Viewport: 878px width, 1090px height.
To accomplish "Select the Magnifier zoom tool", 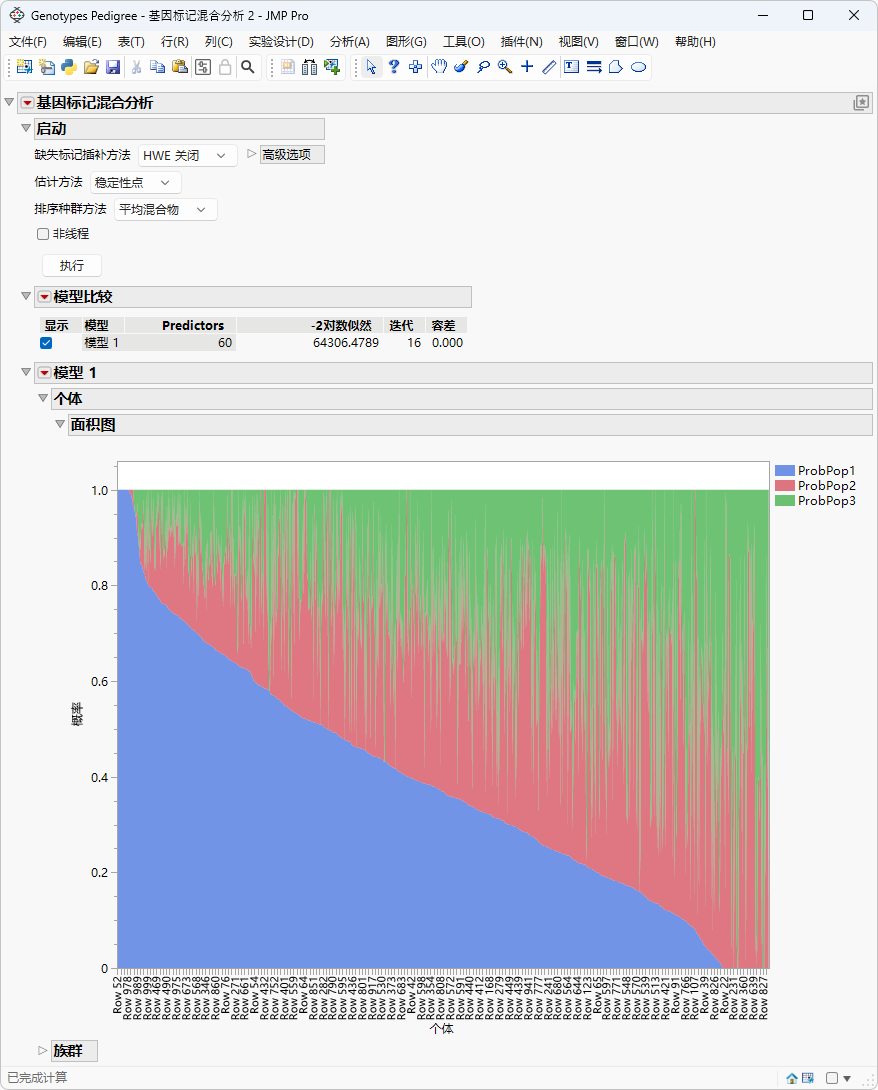I will (x=505, y=67).
